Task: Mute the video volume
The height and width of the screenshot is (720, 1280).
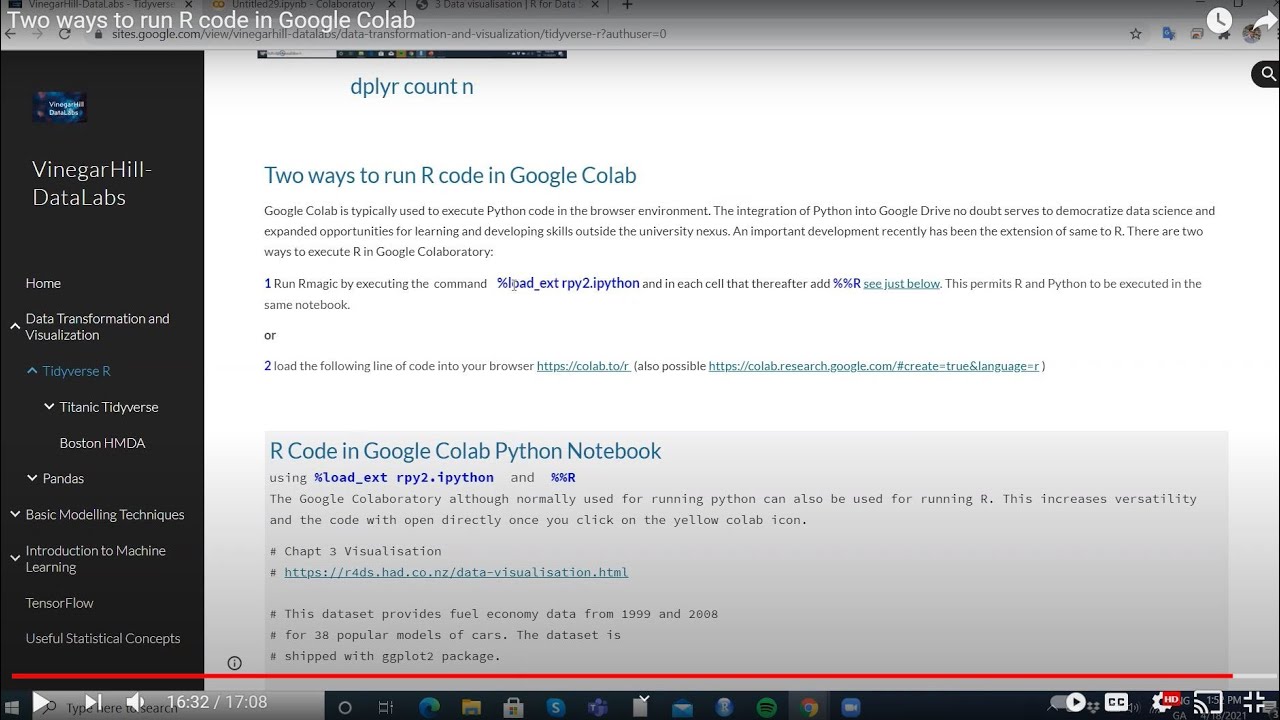Action: 136,703
